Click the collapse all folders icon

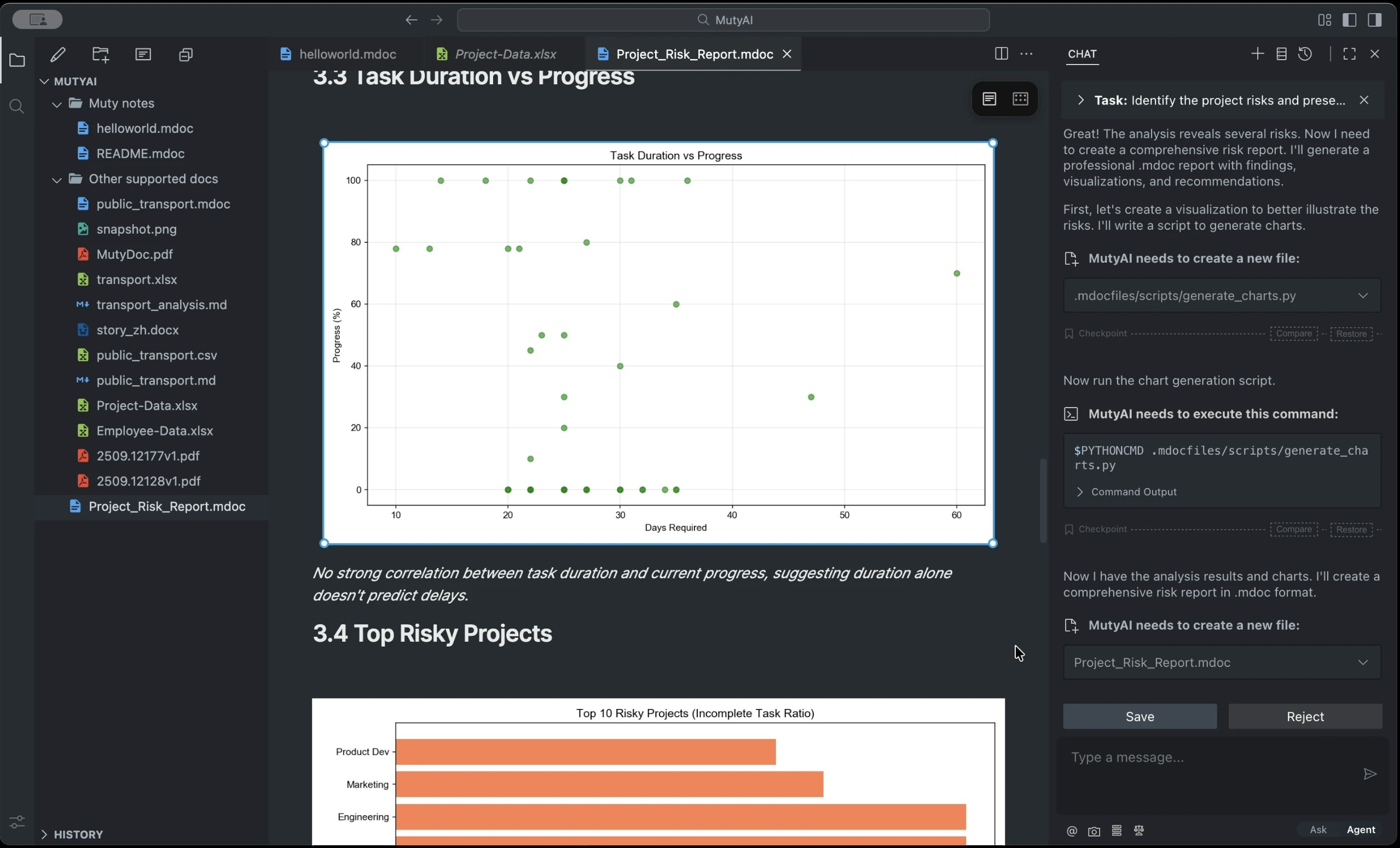click(x=186, y=54)
